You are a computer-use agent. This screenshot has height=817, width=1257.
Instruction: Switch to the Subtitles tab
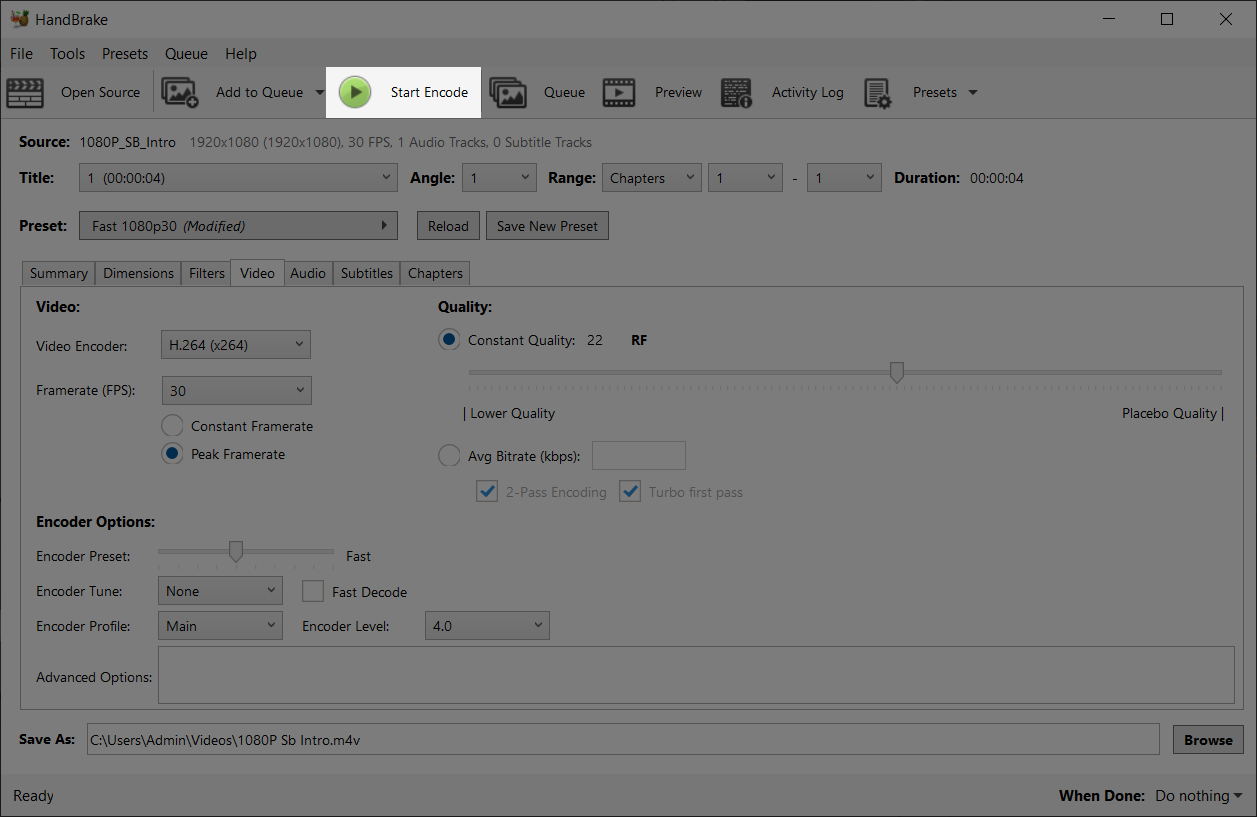pos(367,273)
